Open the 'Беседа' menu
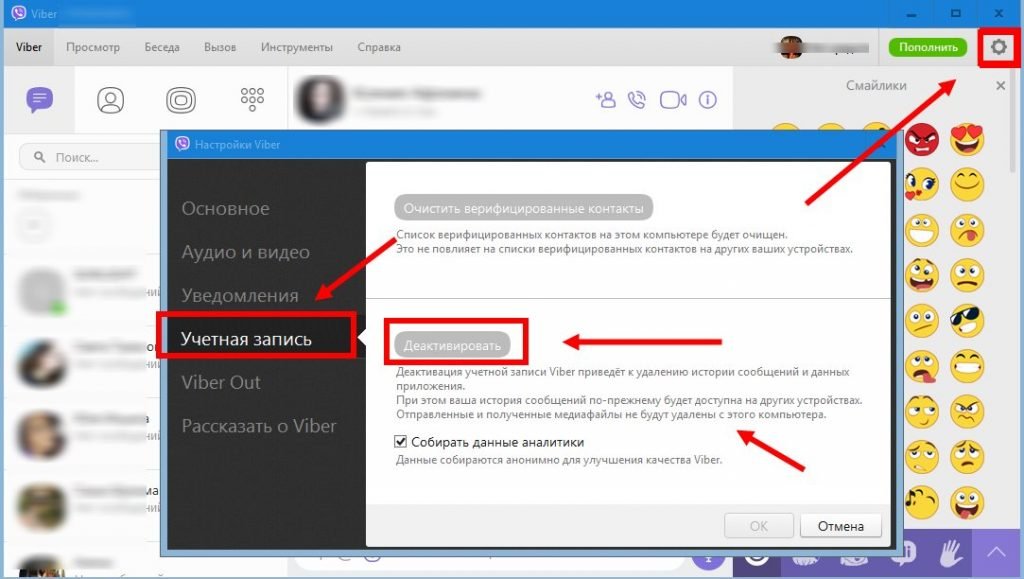The height and width of the screenshot is (579, 1024). pyautogui.click(x=162, y=47)
